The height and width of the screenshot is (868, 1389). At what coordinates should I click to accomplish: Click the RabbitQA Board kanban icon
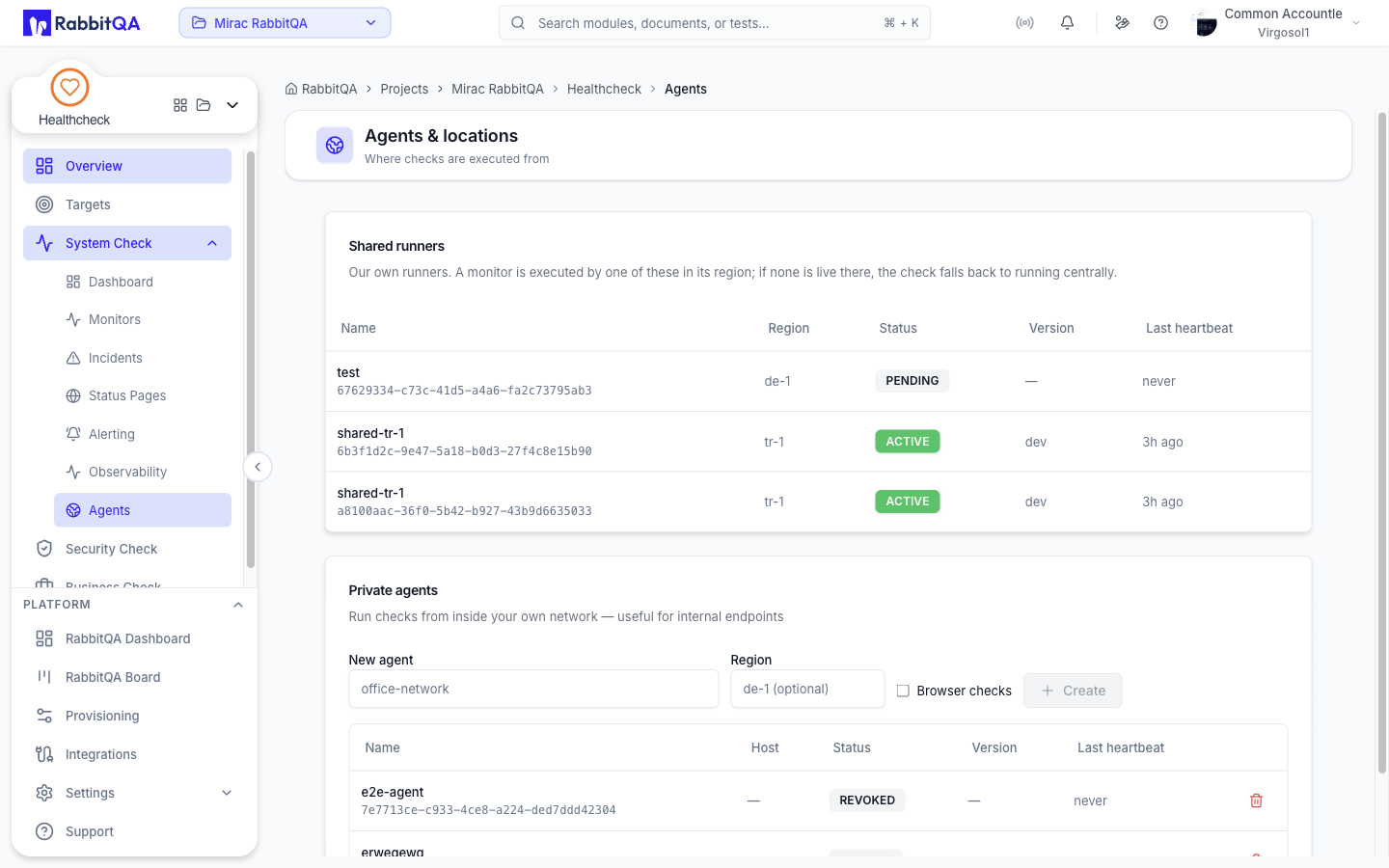(x=44, y=677)
